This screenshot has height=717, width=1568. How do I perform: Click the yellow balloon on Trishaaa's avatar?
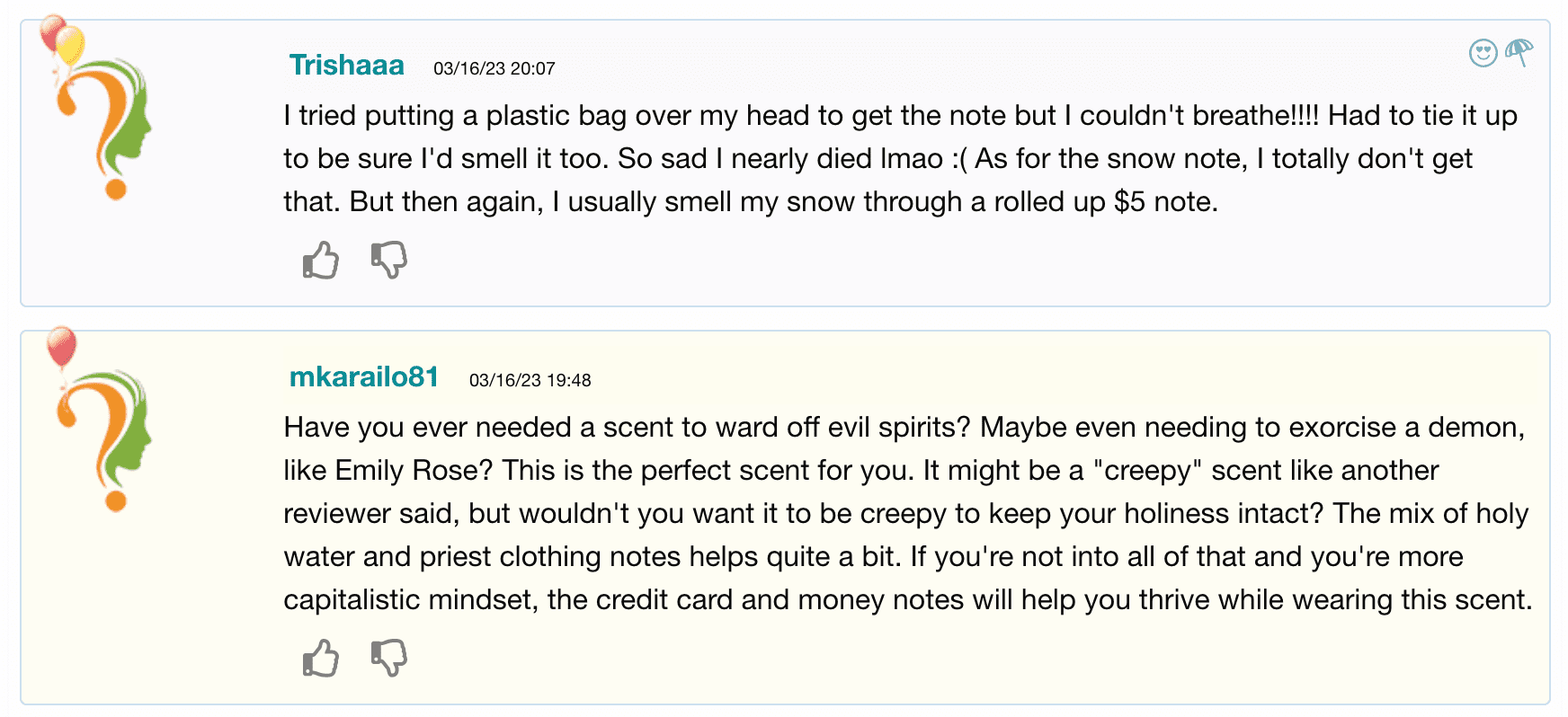71,44
